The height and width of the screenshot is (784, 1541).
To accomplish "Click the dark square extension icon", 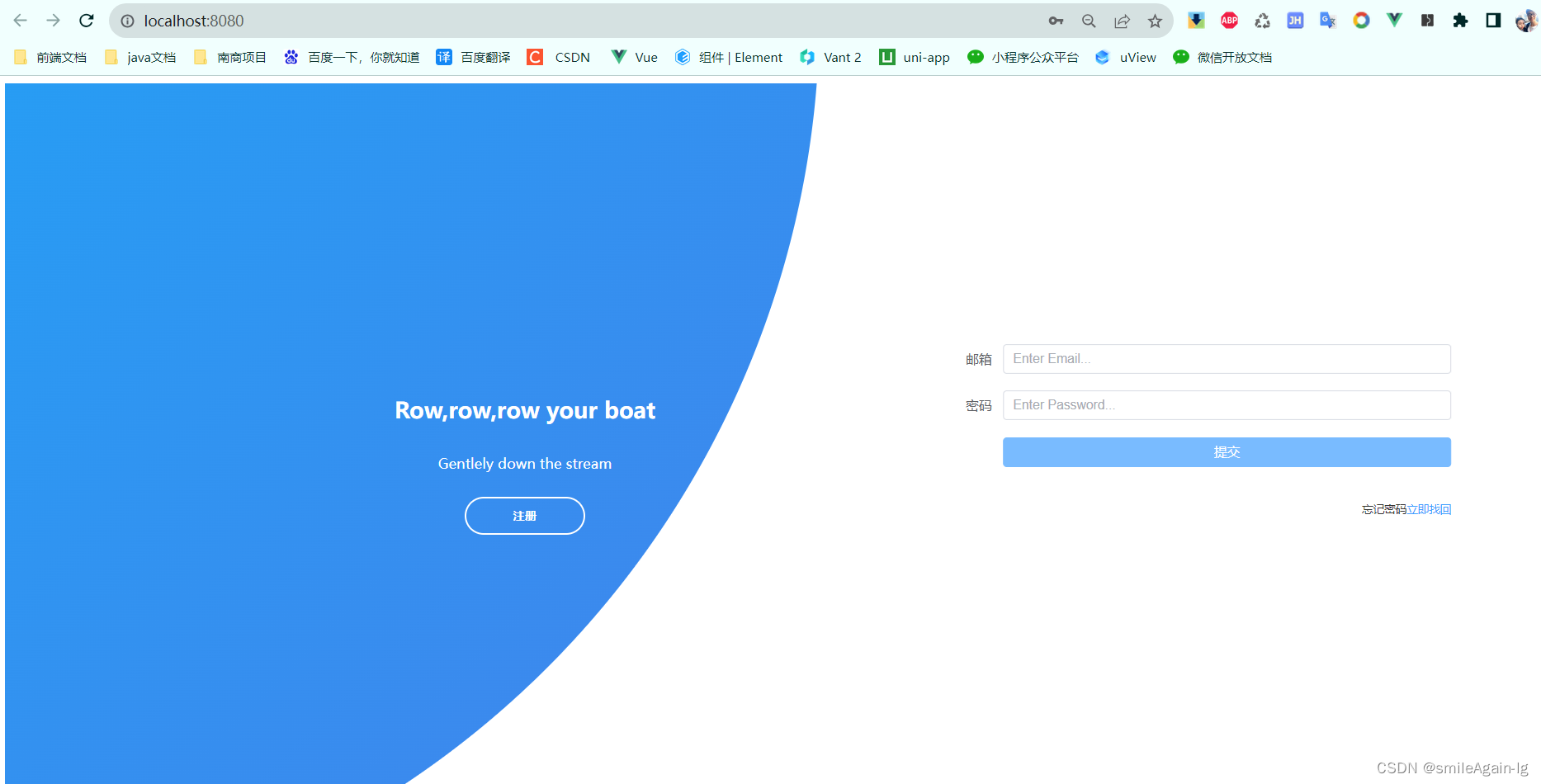I will 1427,21.
